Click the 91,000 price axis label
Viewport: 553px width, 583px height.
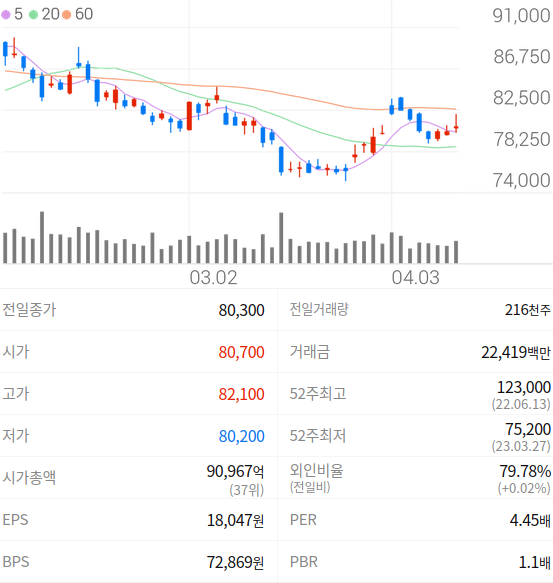[x=521, y=16]
